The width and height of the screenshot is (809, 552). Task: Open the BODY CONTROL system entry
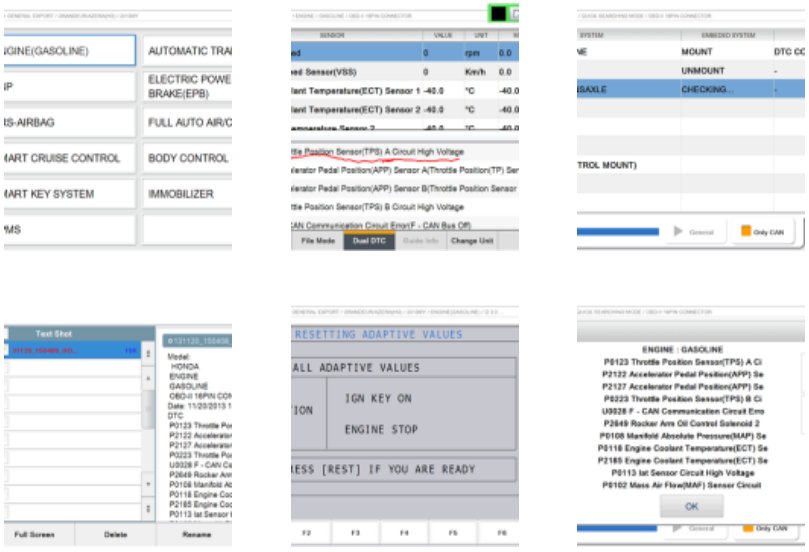[187, 158]
